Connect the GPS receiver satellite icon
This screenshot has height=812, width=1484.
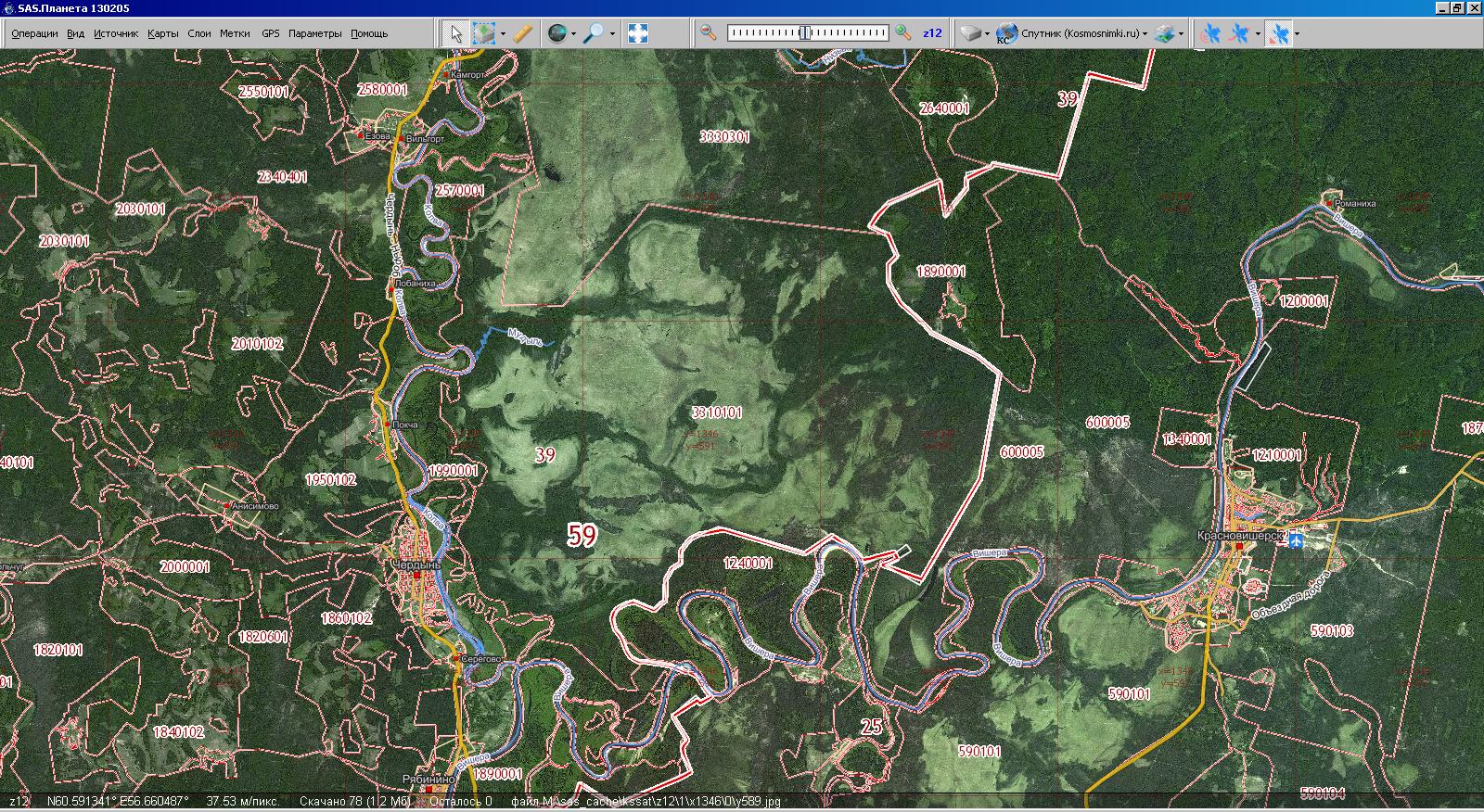pos(1209,33)
